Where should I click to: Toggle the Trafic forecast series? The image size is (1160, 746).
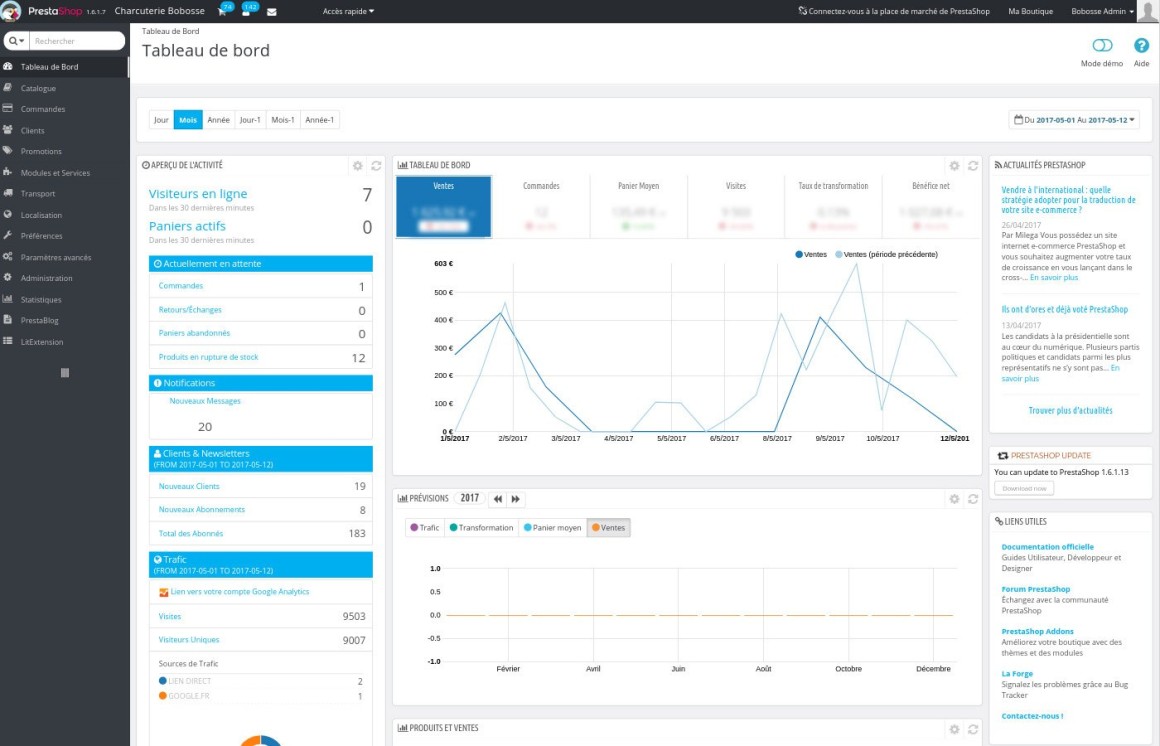pos(425,528)
